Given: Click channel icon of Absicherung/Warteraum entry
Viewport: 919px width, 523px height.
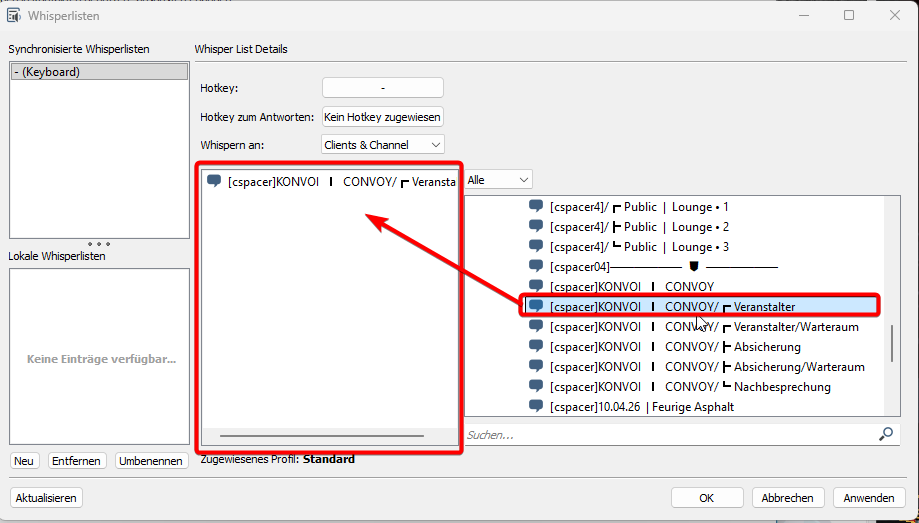Looking at the screenshot, I should pyautogui.click(x=536, y=367).
